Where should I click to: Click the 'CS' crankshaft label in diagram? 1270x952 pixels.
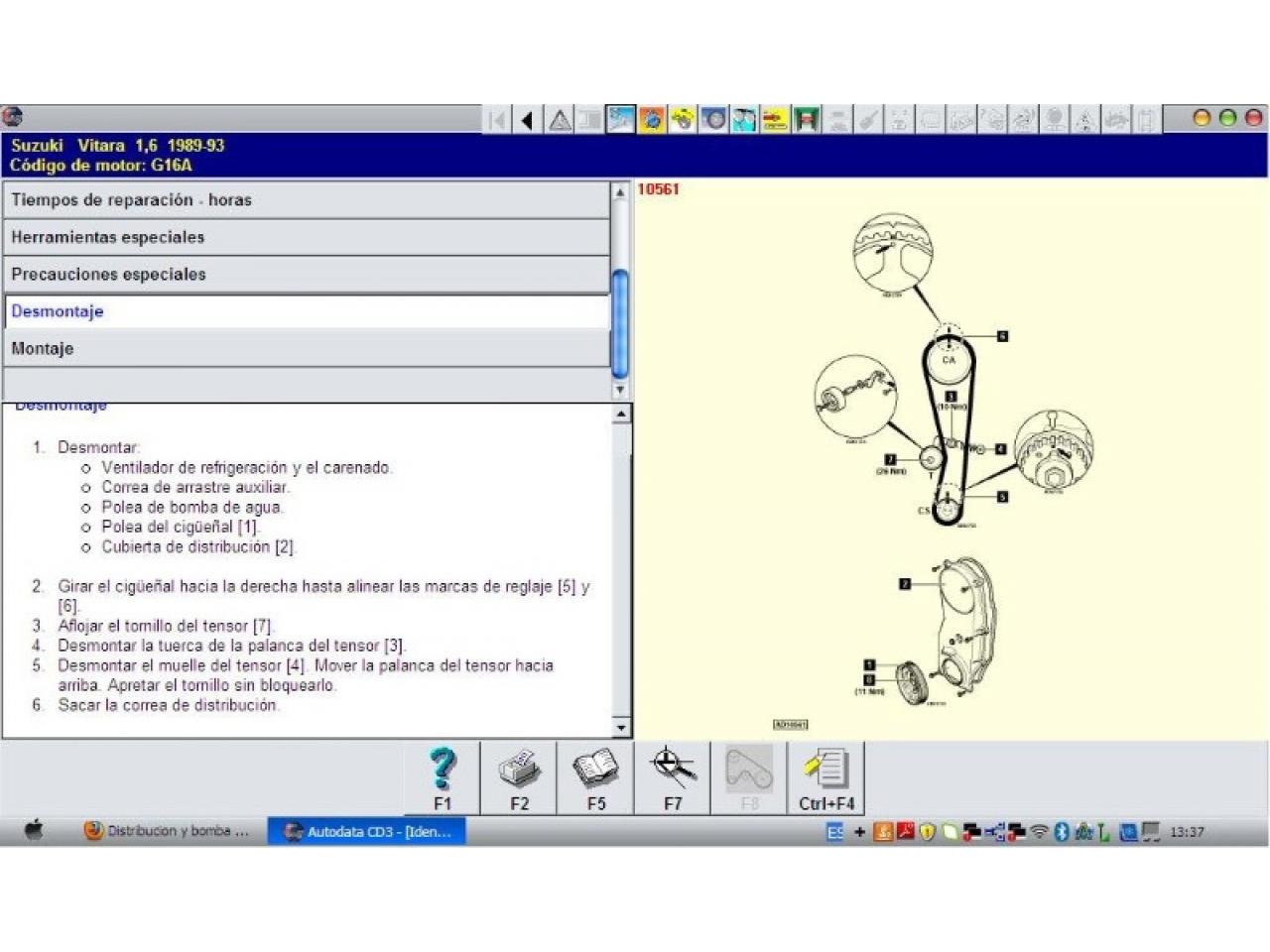pos(924,511)
